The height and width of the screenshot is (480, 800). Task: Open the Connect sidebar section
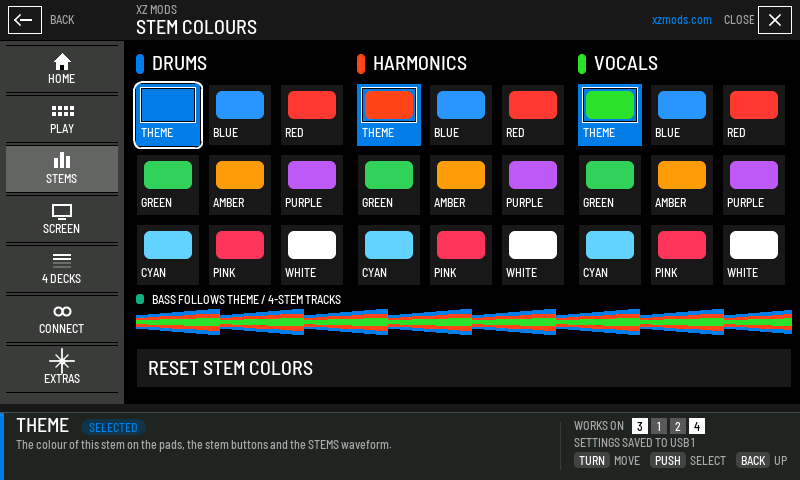(x=62, y=319)
